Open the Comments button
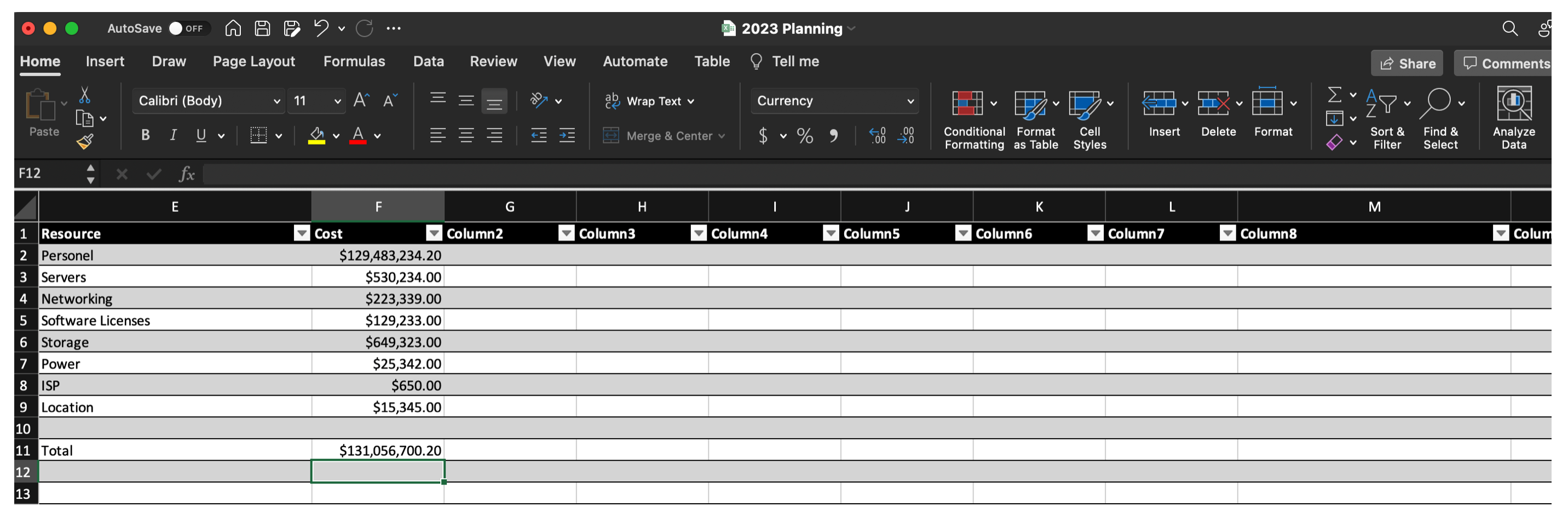 click(1506, 64)
